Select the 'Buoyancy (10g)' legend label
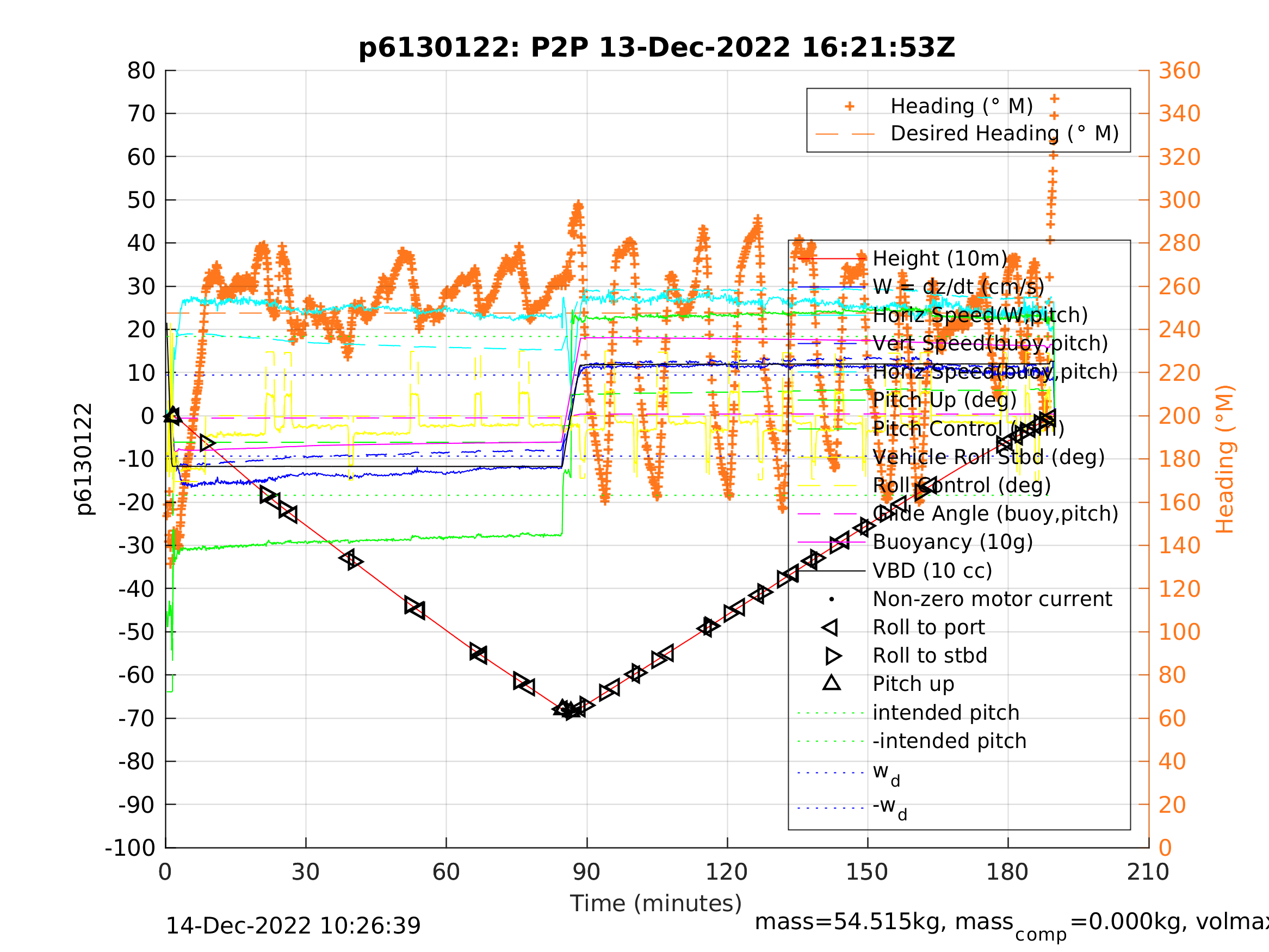 click(x=952, y=541)
